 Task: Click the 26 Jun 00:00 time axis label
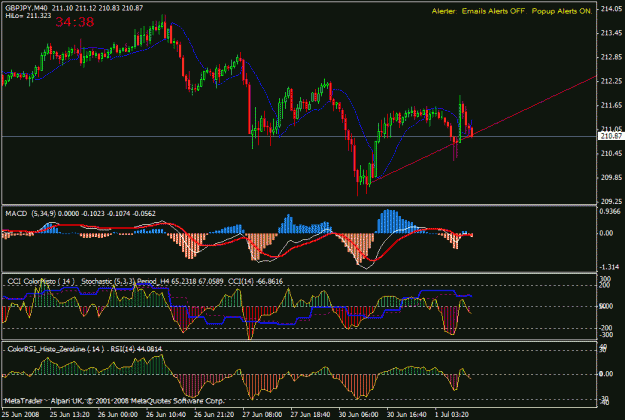pos(118,414)
